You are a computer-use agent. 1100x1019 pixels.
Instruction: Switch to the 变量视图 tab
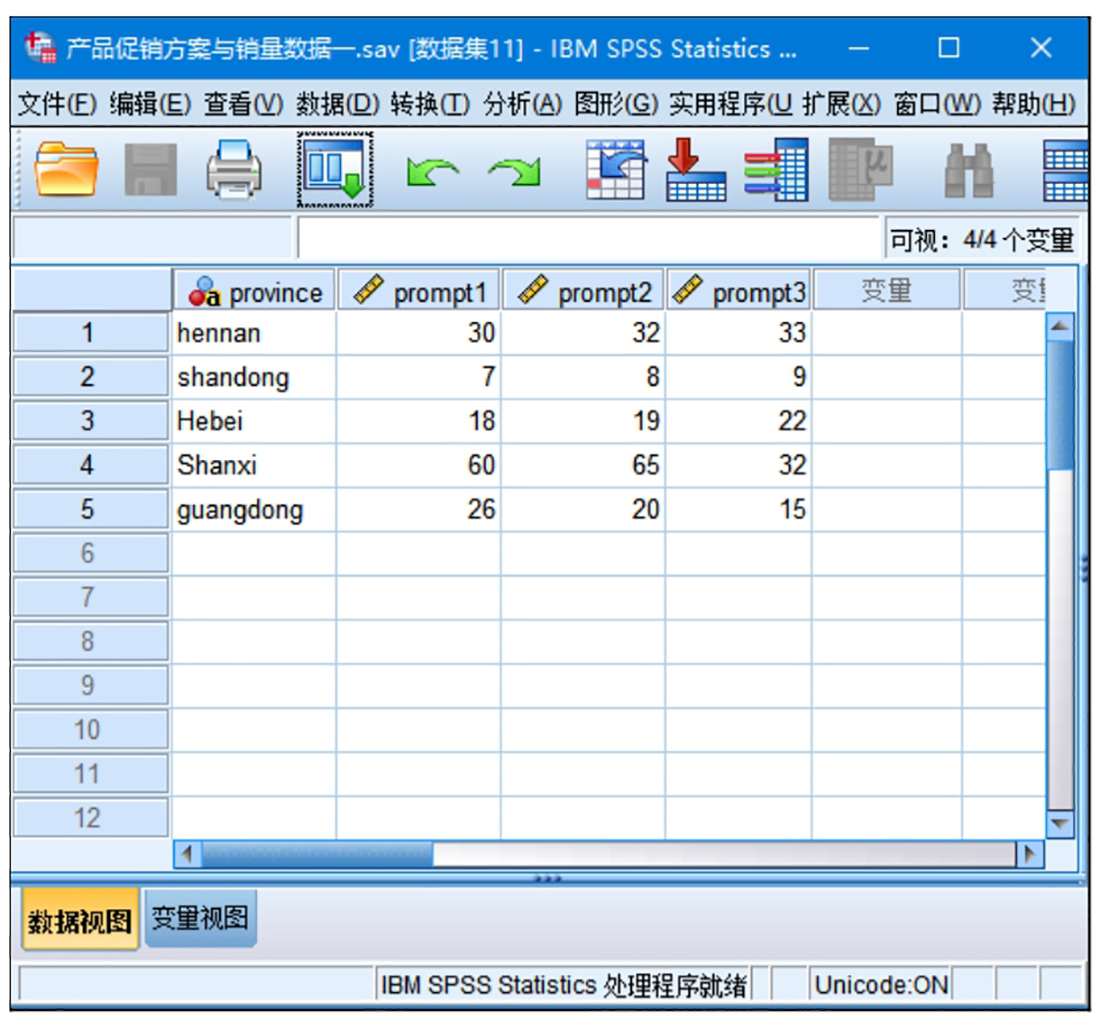200,918
